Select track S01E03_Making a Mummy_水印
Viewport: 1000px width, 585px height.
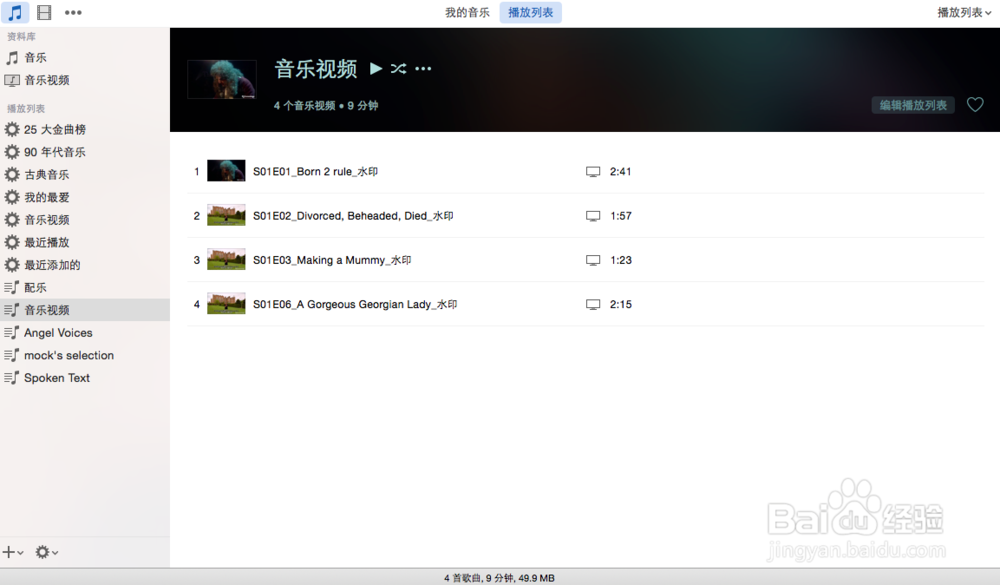coord(332,260)
